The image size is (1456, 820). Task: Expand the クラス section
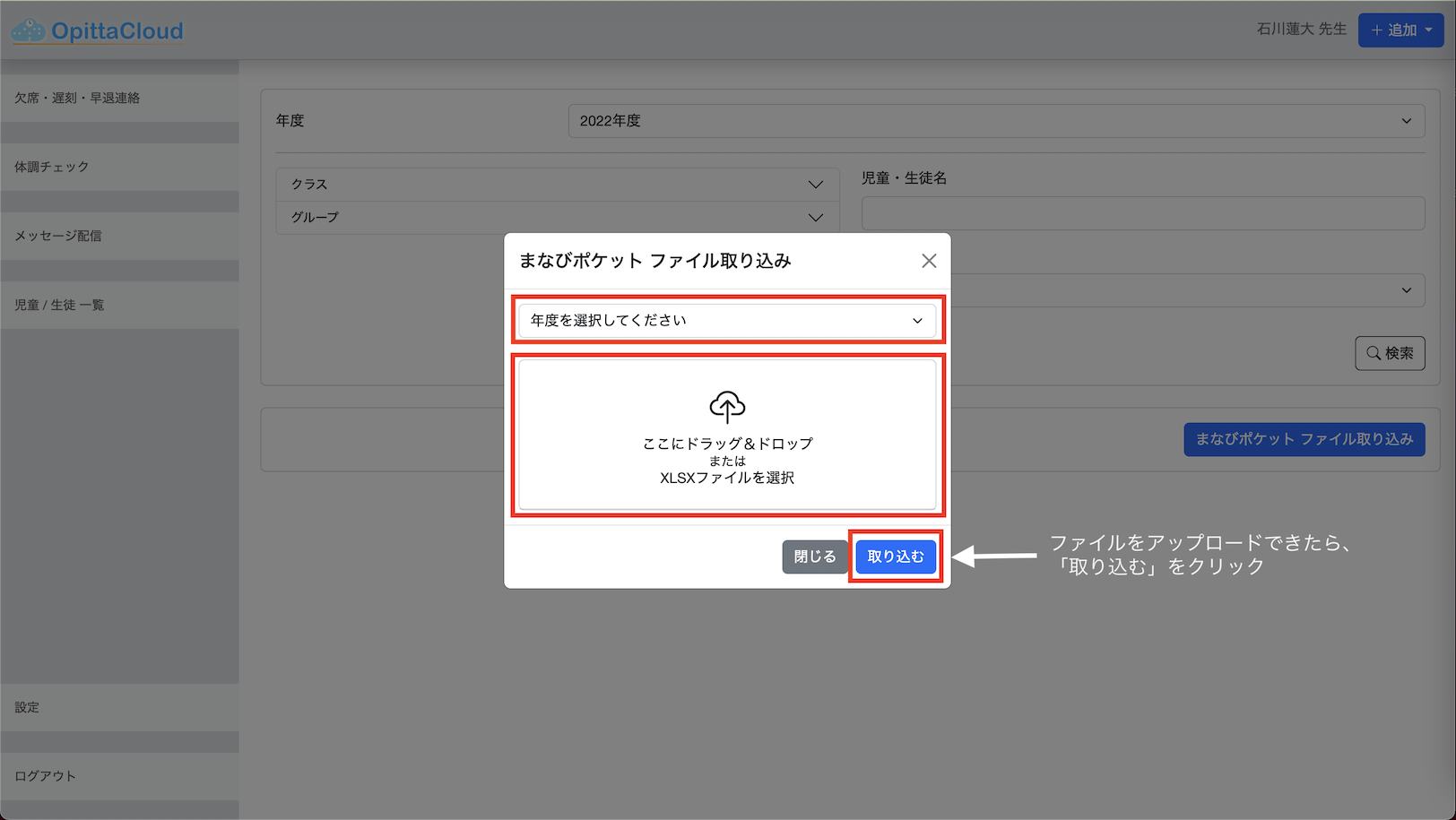pos(558,185)
